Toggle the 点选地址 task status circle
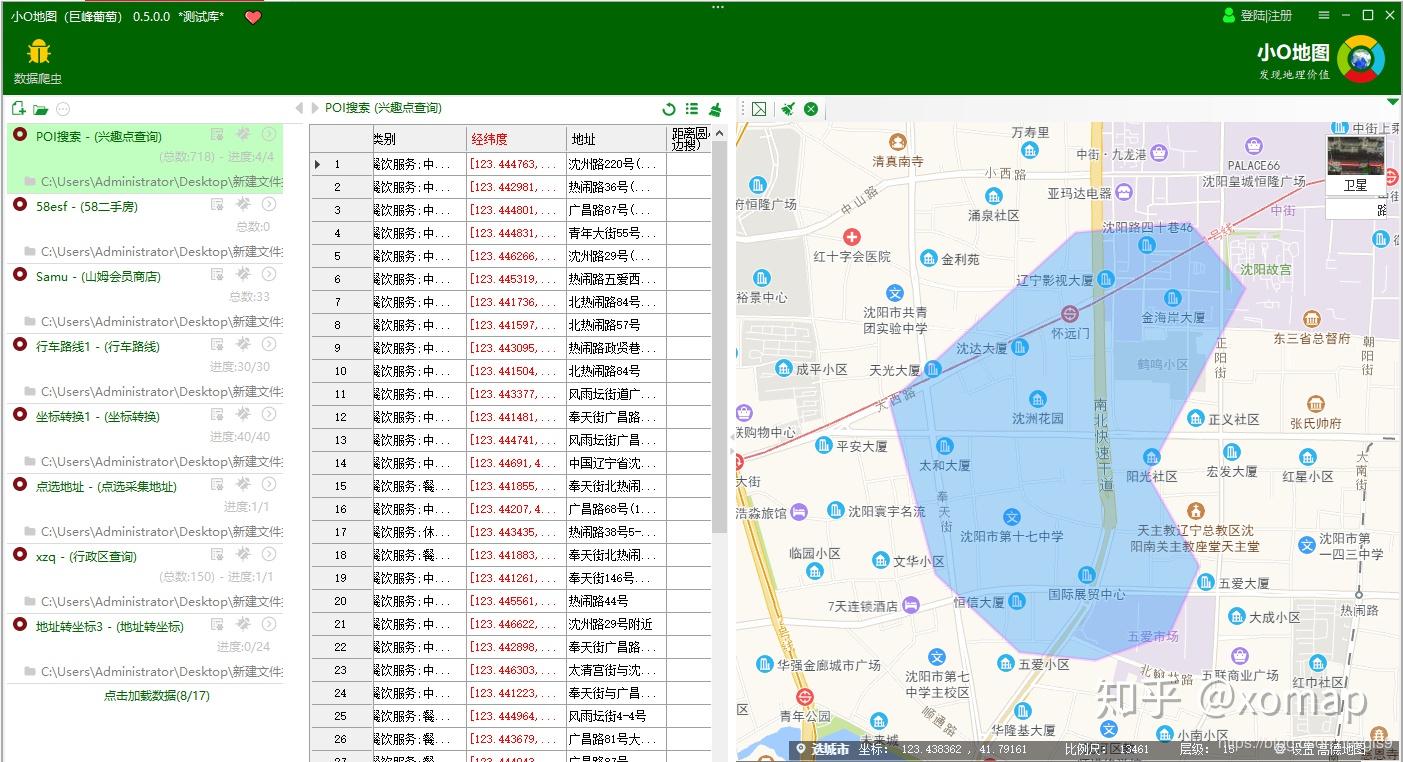1403x762 pixels. (19, 484)
